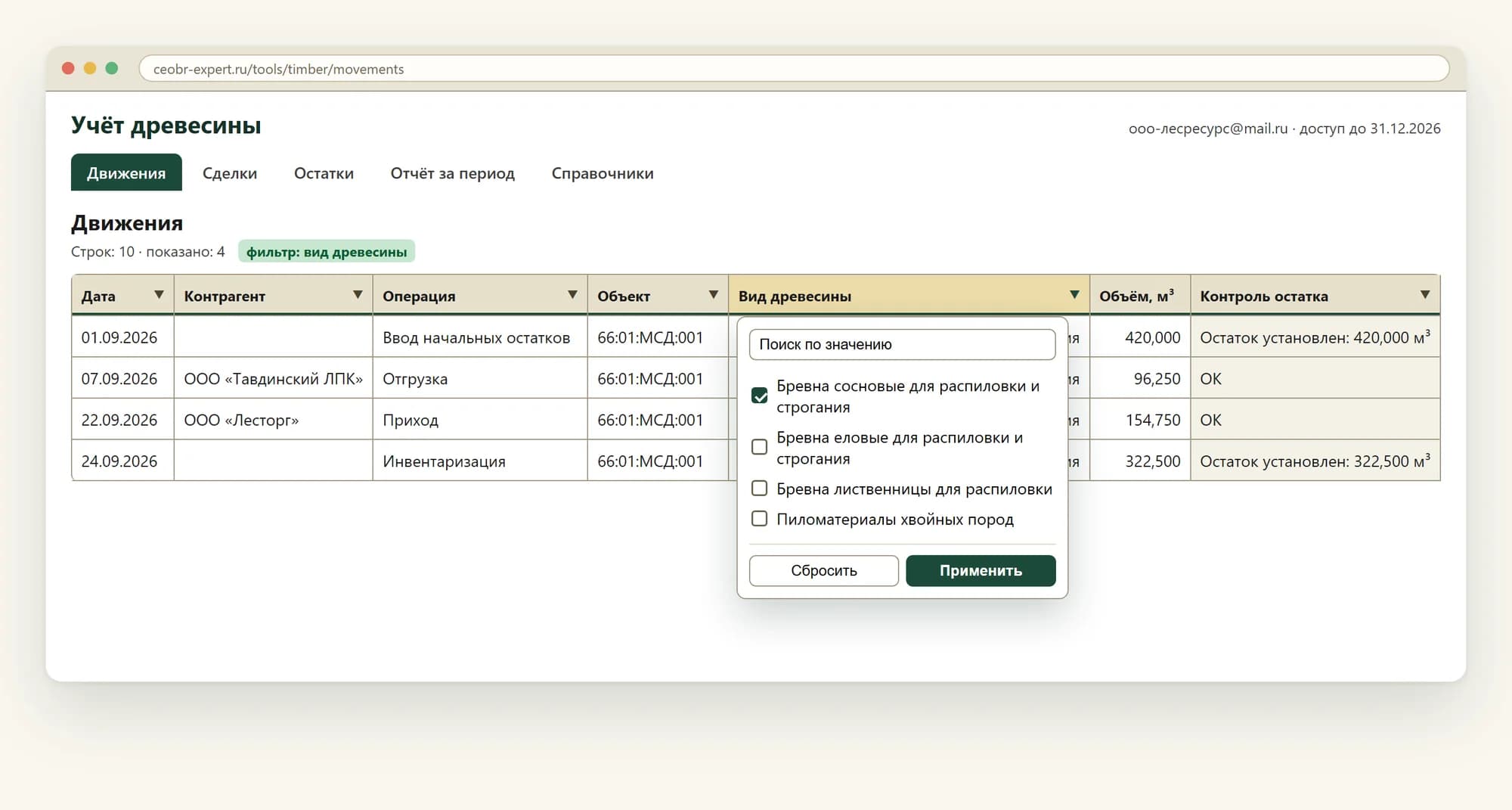
Task: Check Бревна еловые для распиловки и строгания
Action: point(760,447)
